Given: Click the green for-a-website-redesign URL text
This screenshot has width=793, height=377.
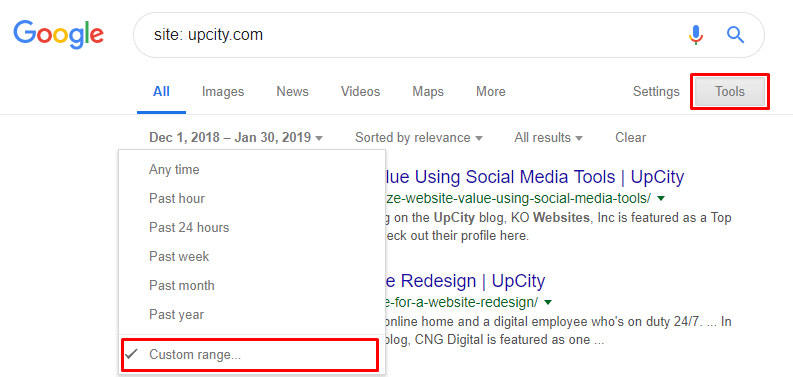Looking at the screenshot, I should click(462, 303).
